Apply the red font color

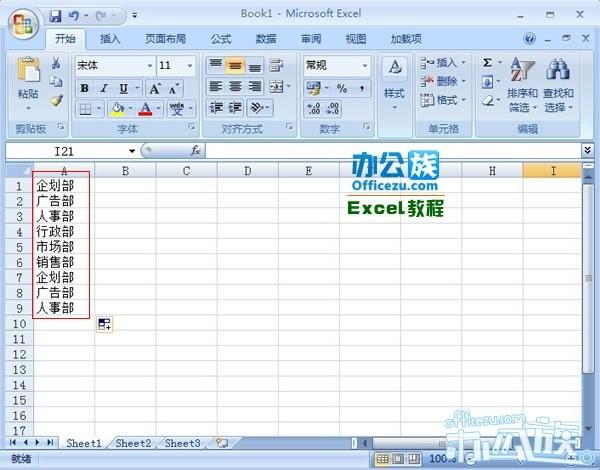(146, 109)
